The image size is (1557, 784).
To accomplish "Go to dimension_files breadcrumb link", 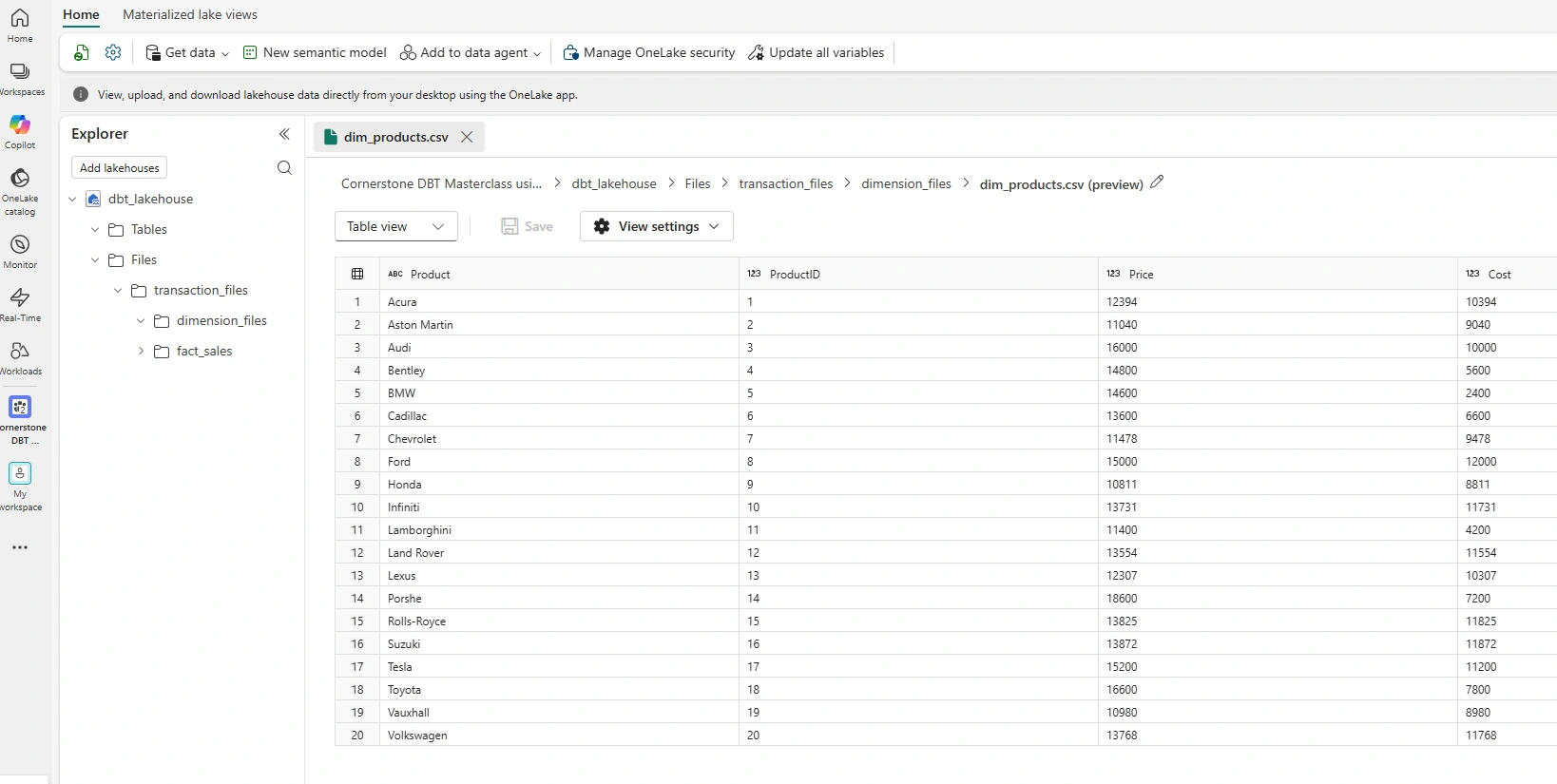I will (x=906, y=183).
